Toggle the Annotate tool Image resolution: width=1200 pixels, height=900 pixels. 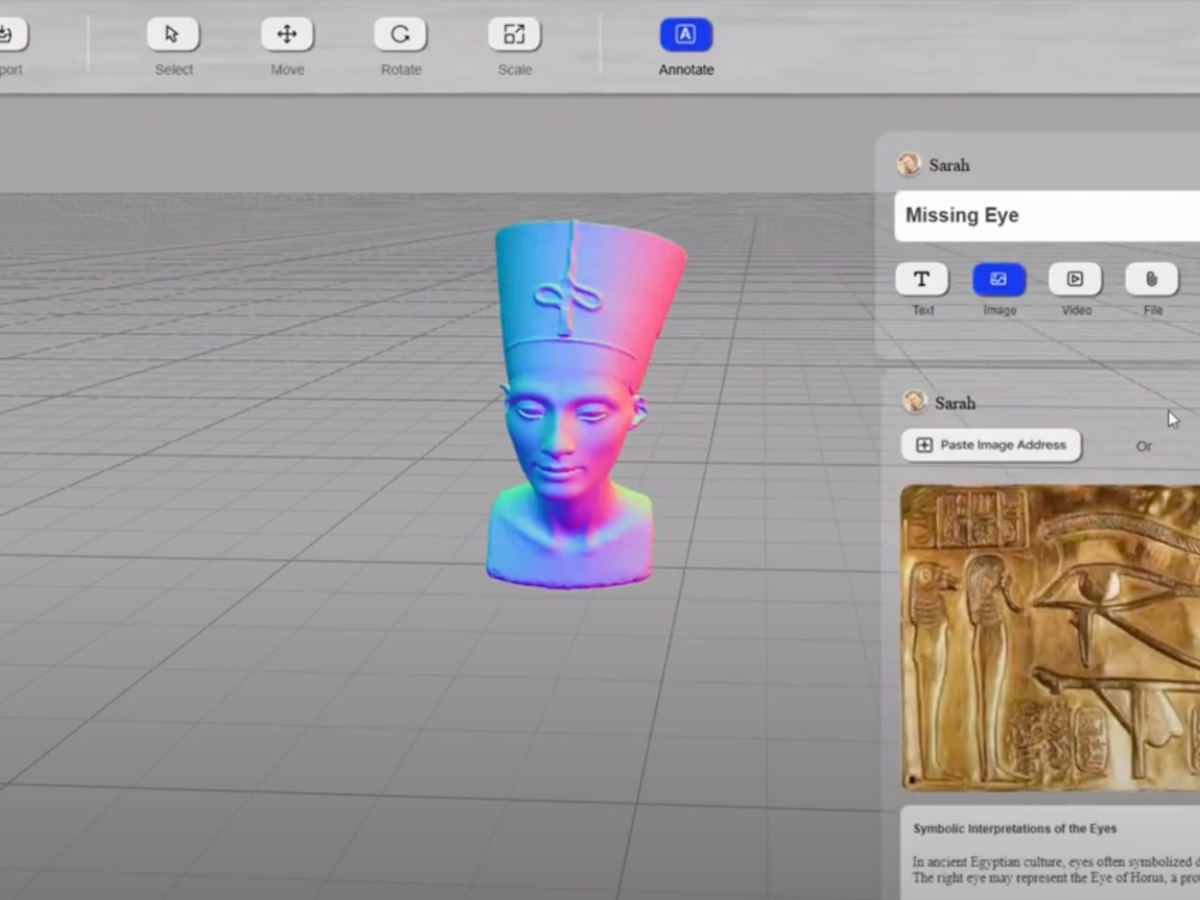(686, 35)
